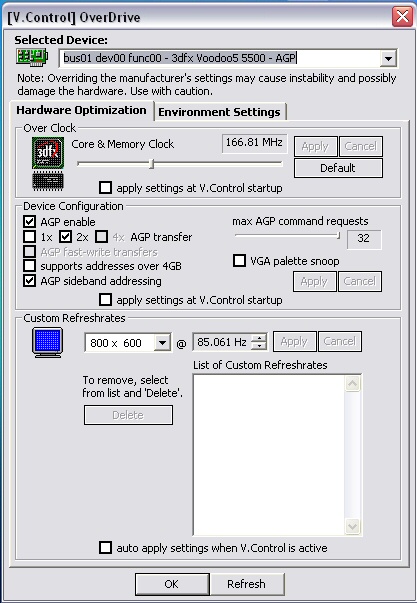Check the 1x AGP transfer box
417x603 pixels.
click(30, 237)
